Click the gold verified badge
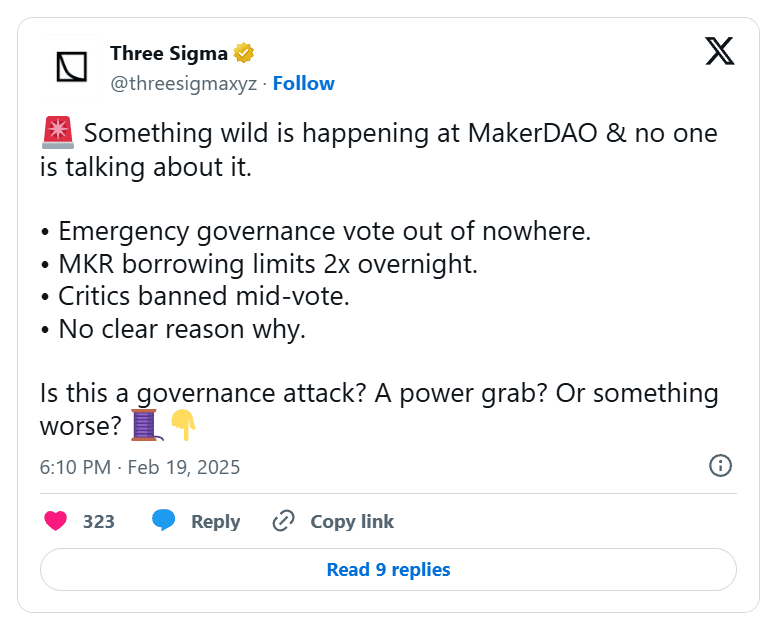This screenshot has height=636, width=778. click(x=243, y=53)
